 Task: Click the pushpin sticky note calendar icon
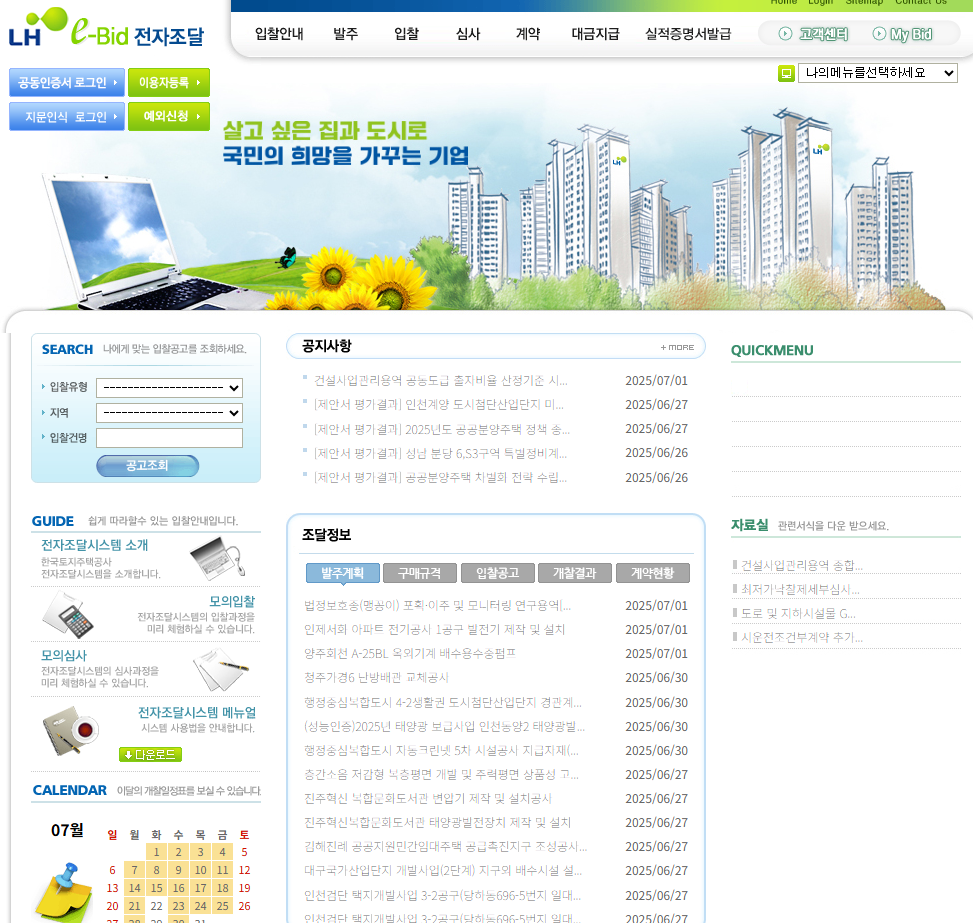tap(64, 891)
